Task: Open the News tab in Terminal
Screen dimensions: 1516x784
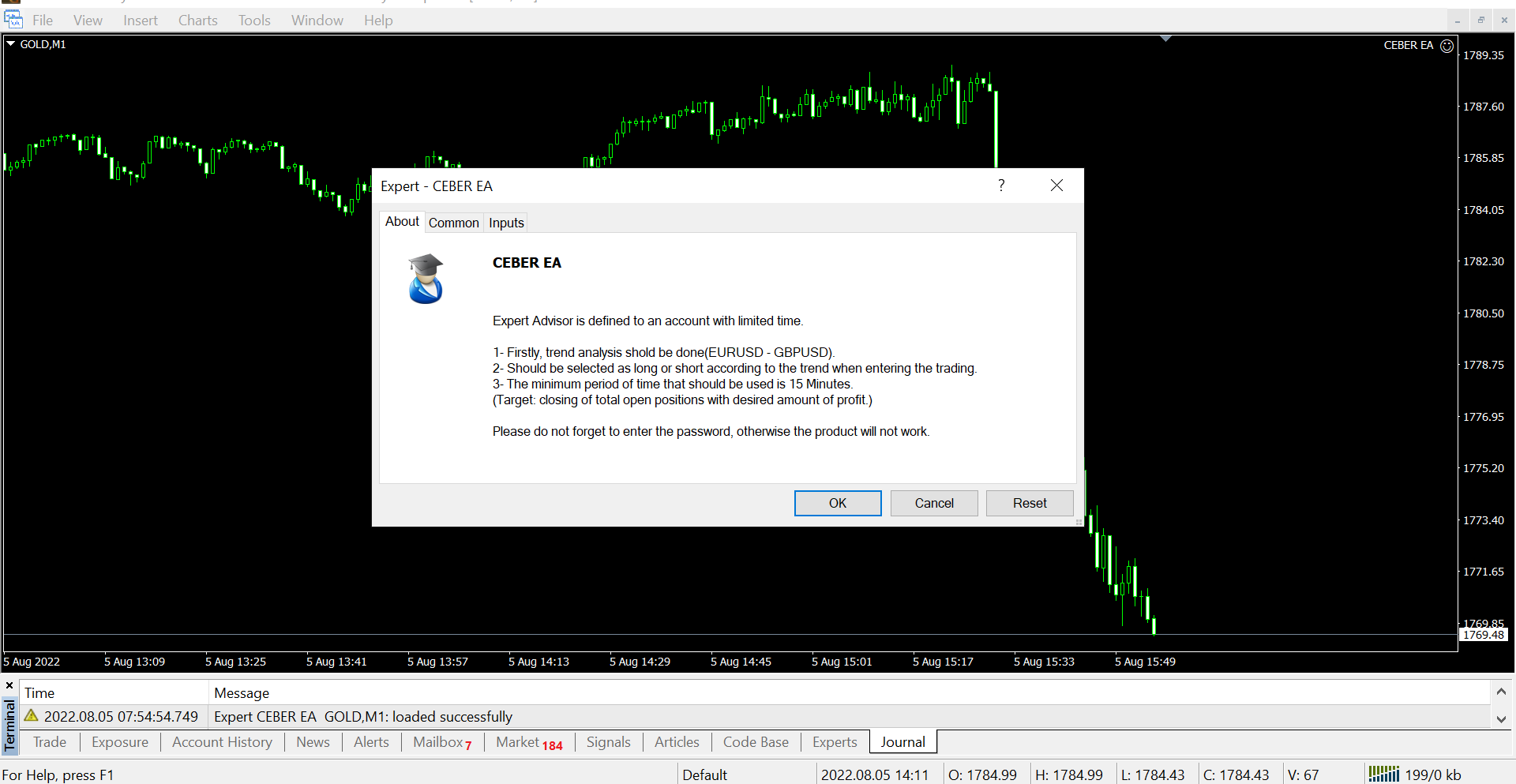Action: [x=313, y=742]
